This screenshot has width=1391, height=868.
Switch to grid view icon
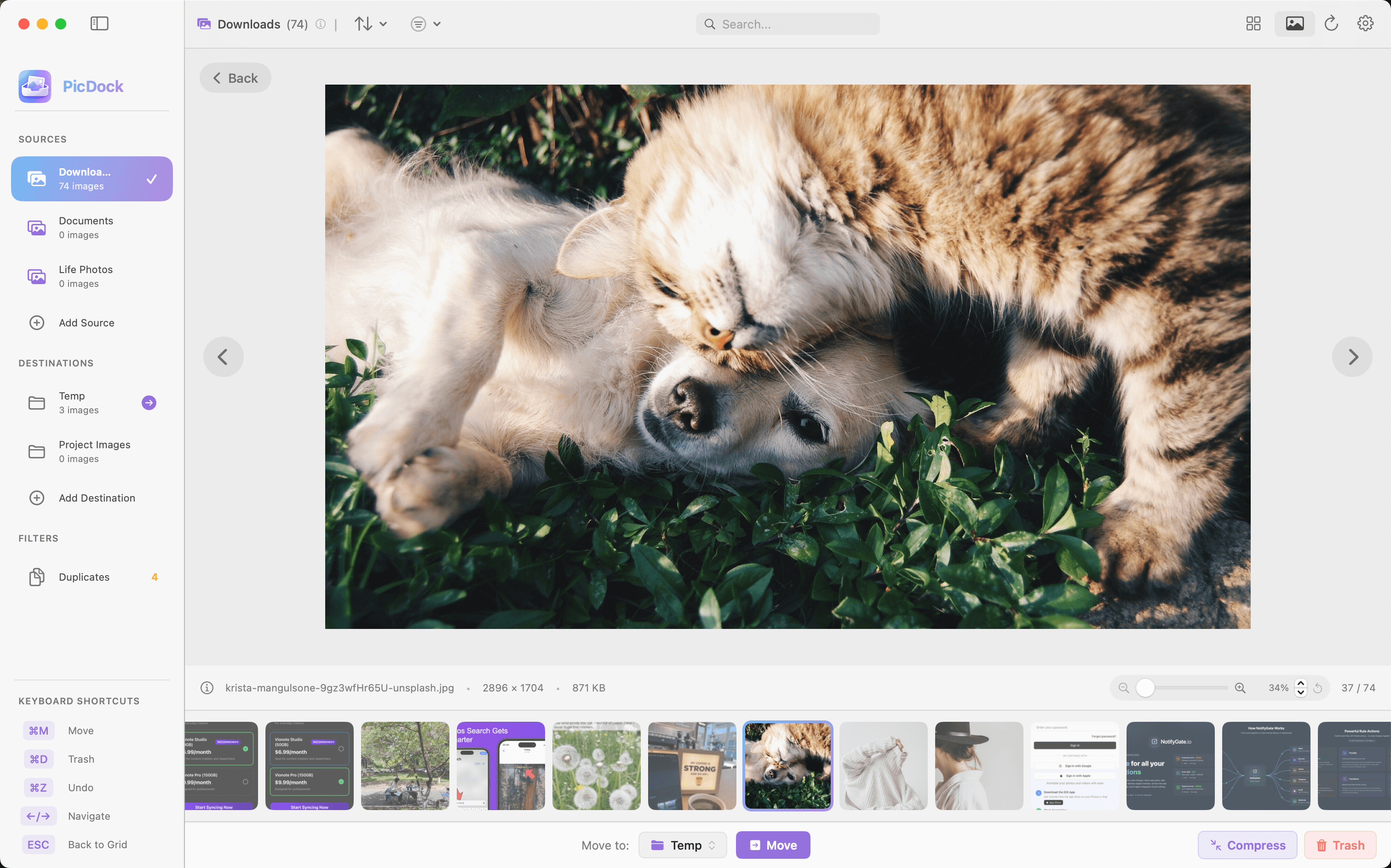[x=1253, y=23]
